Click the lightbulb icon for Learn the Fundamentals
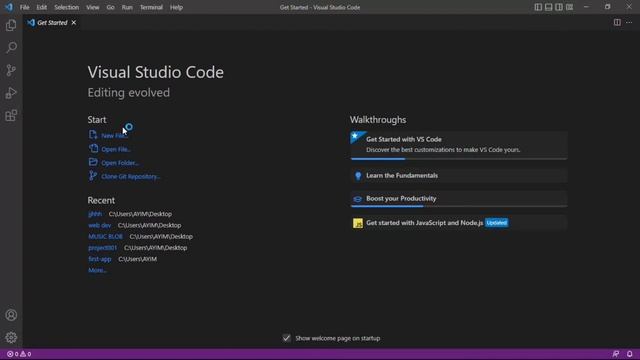640x360 pixels. (358, 176)
